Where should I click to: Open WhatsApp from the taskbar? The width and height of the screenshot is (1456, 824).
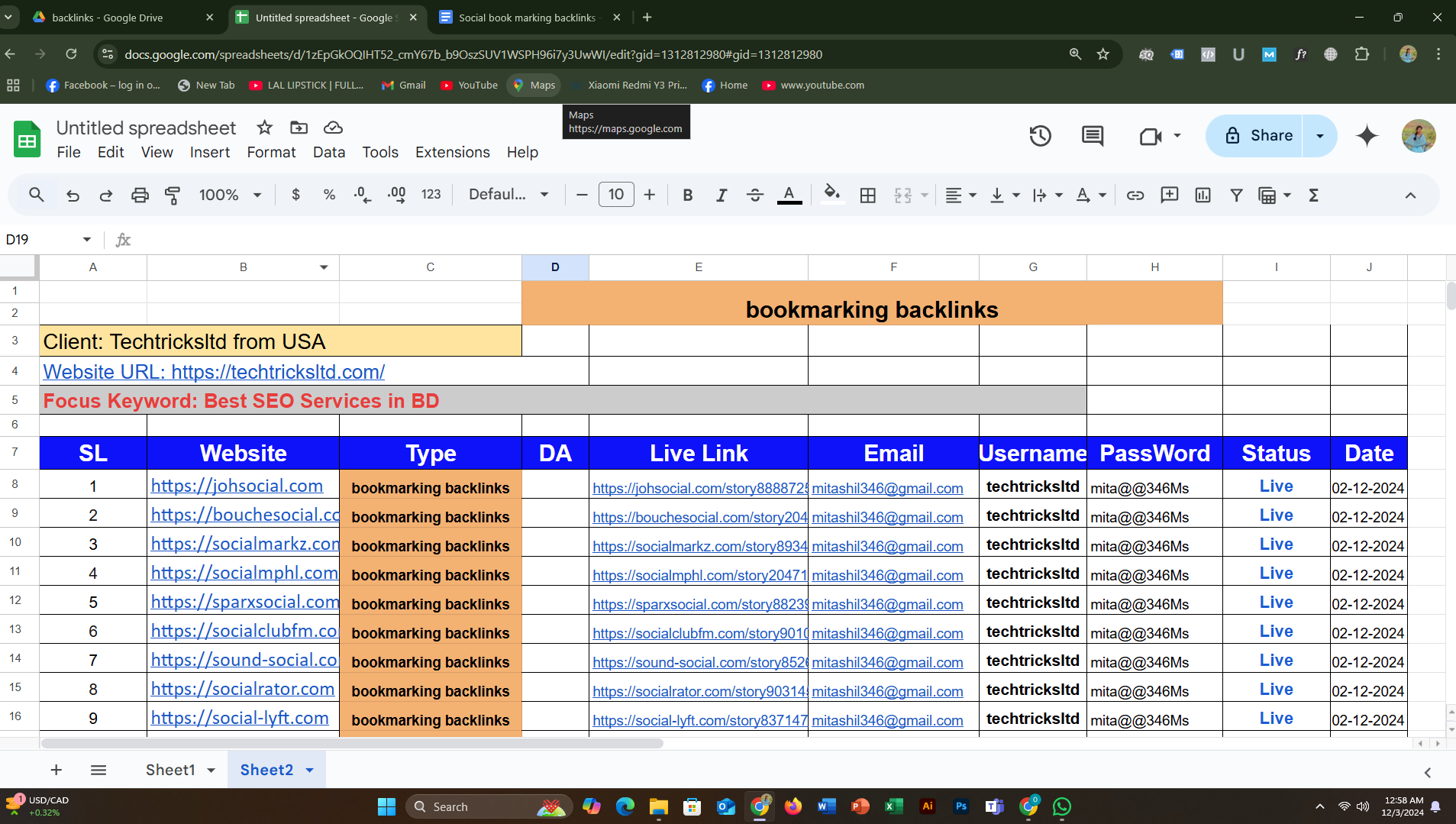(x=1061, y=806)
